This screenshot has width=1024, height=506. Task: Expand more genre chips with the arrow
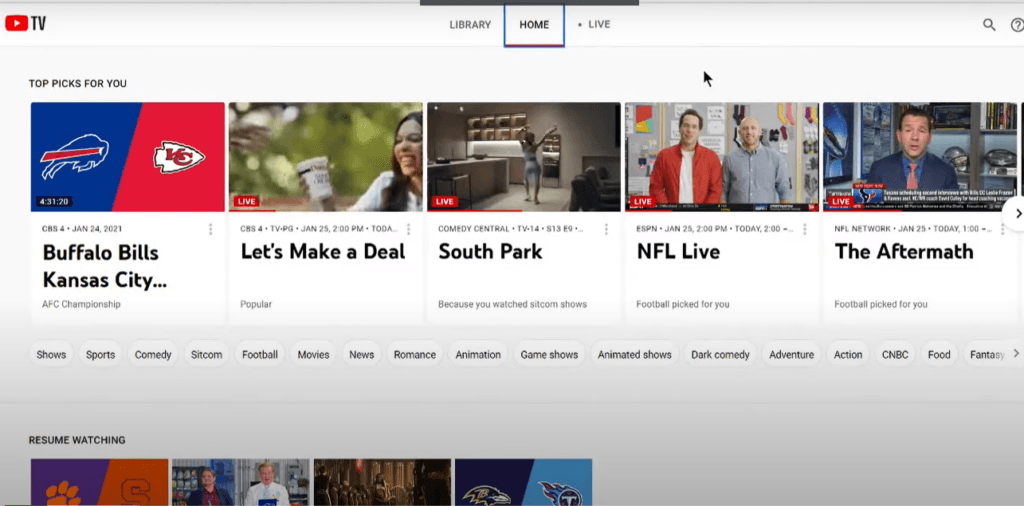point(1016,353)
